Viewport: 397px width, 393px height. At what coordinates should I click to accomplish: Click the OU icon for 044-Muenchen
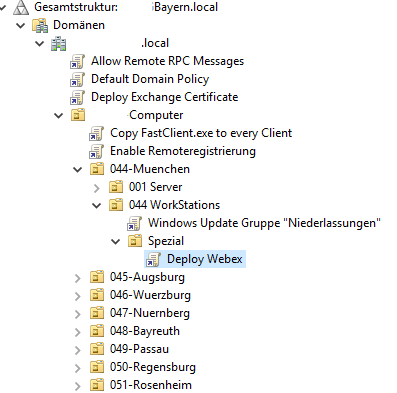(x=97, y=169)
